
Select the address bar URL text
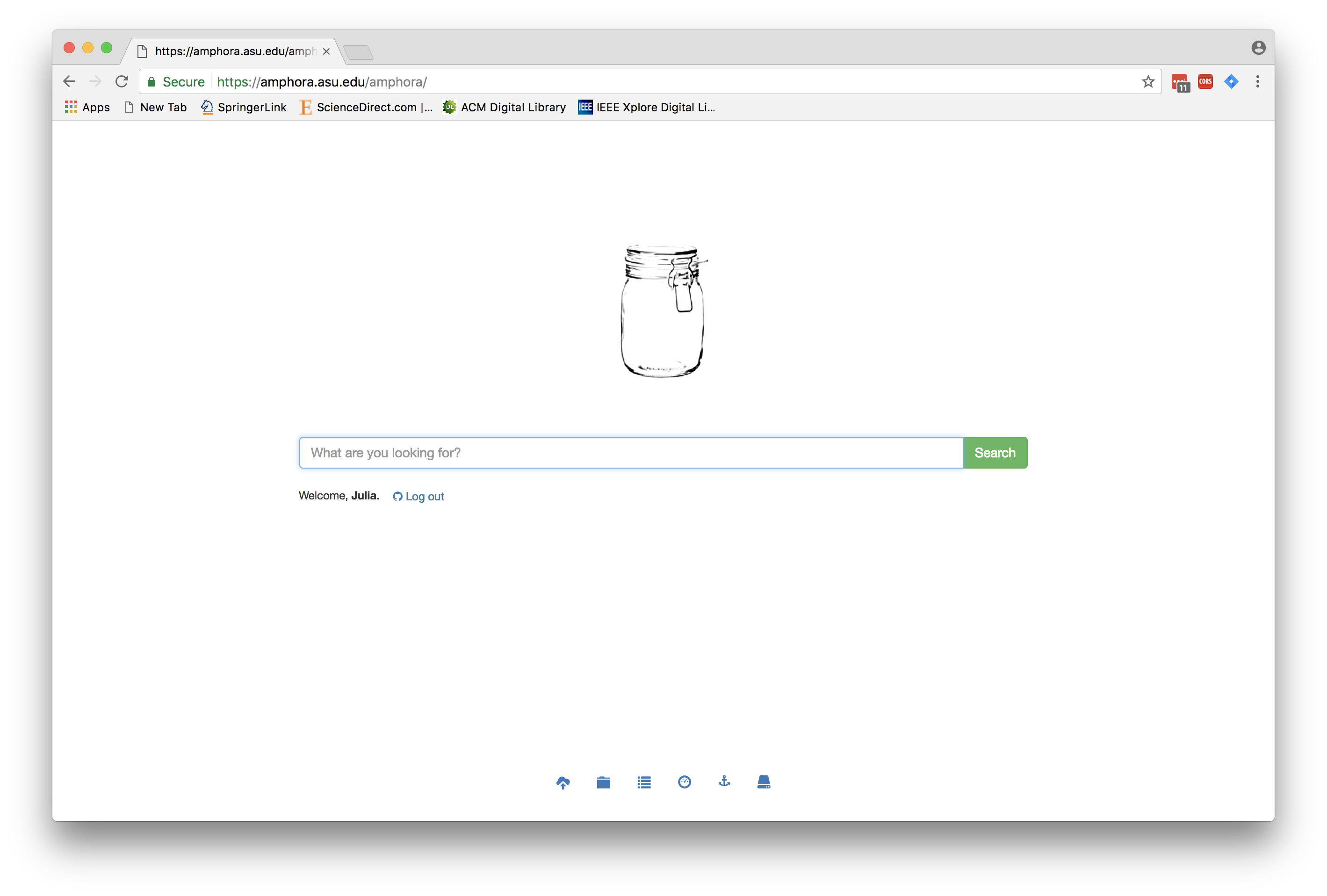(322, 82)
